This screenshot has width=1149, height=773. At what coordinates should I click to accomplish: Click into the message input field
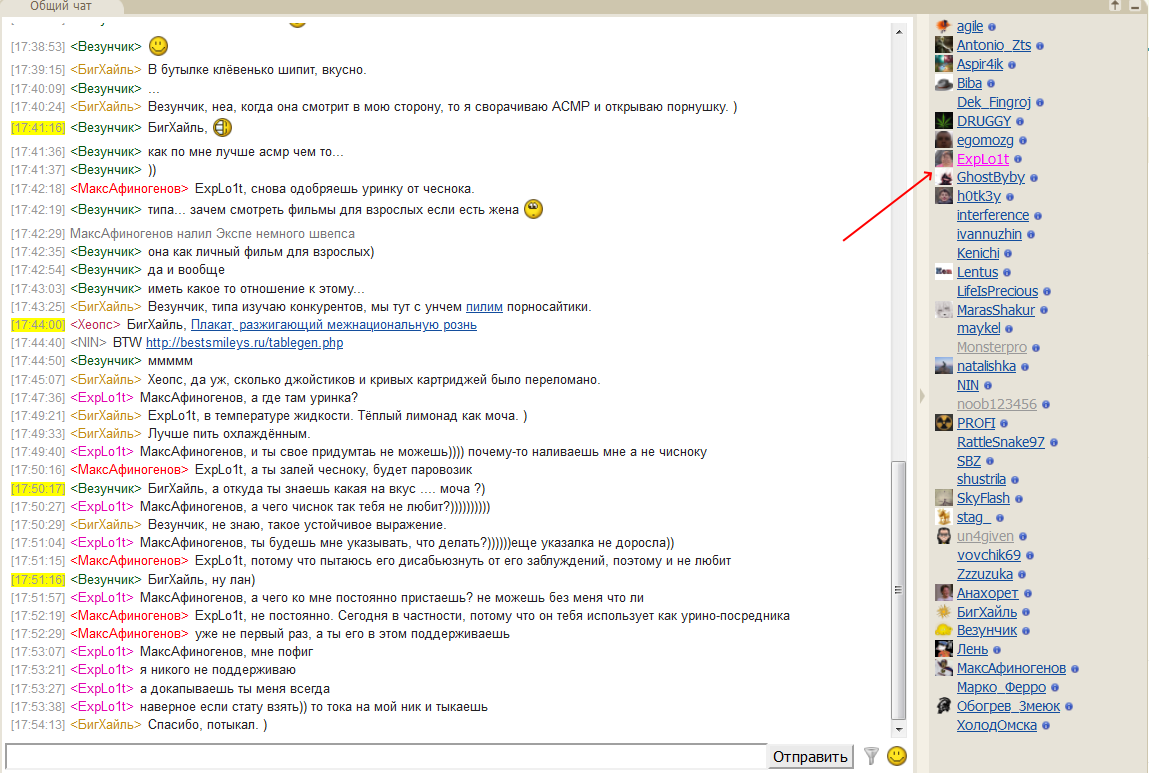[385, 756]
